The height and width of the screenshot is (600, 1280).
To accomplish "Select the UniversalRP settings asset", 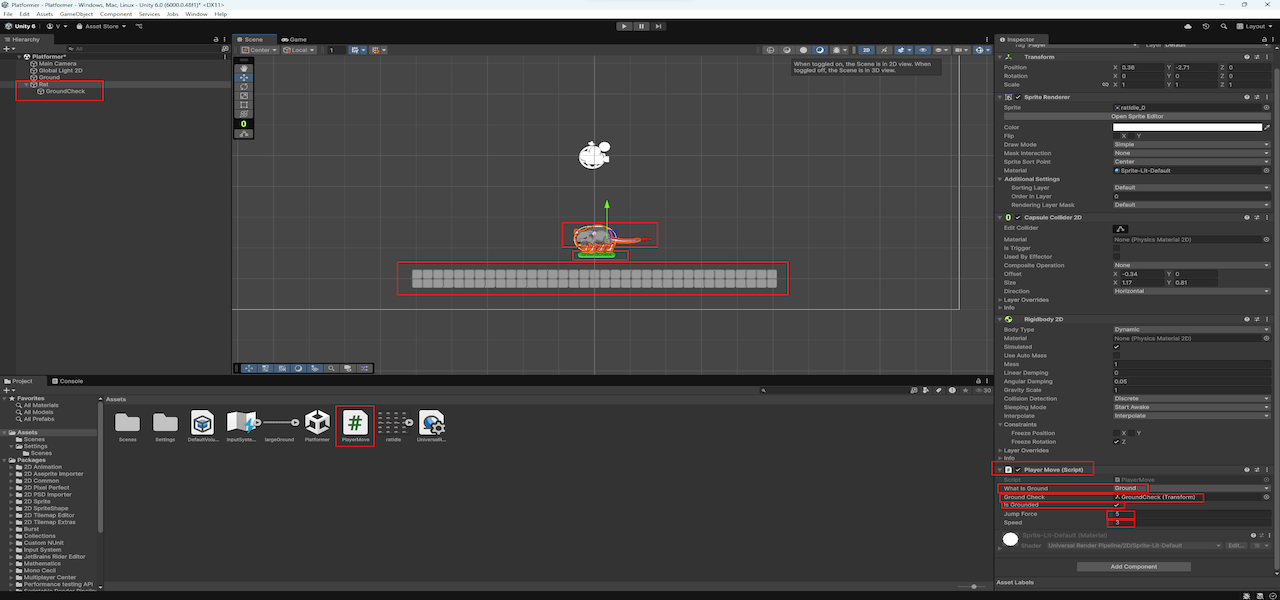I will point(431,426).
